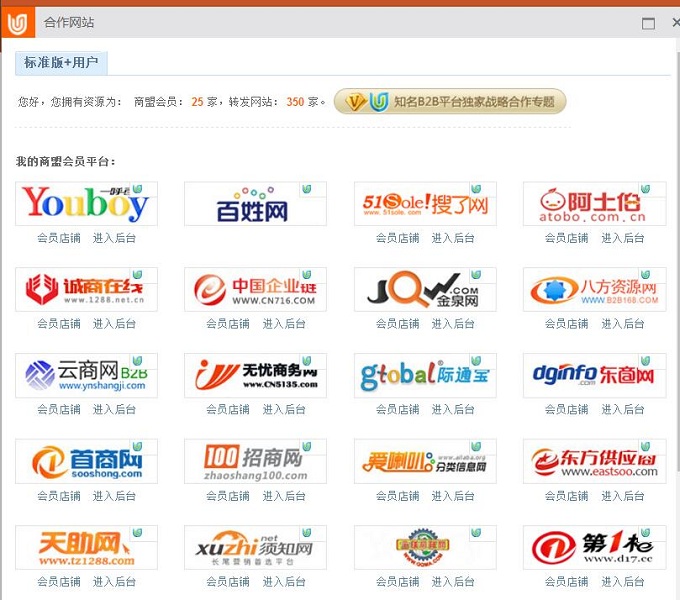Image resolution: width=680 pixels, height=600 pixels.
Task: Click 进入后台 under 百姓网
Action: [284, 238]
